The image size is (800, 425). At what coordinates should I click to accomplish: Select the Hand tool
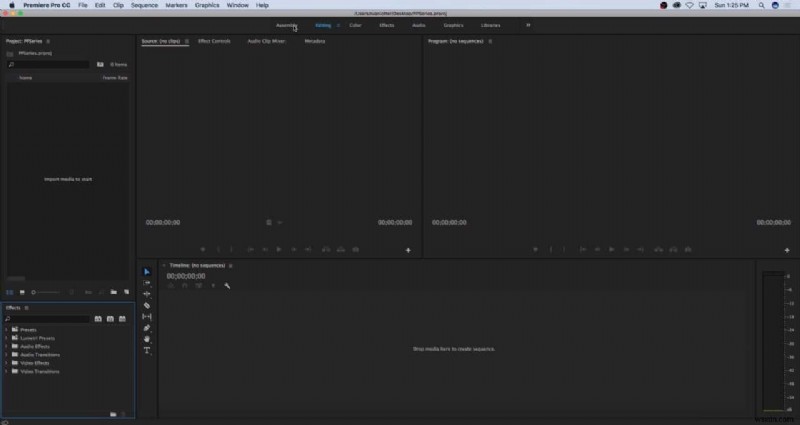147,339
